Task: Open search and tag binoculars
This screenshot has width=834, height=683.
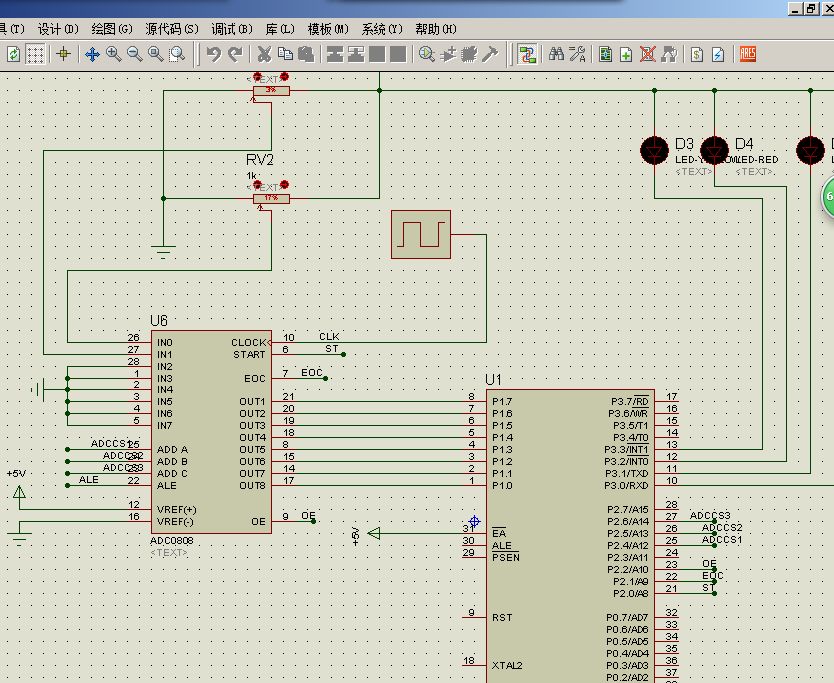Action: pyautogui.click(x=556, y=54)
